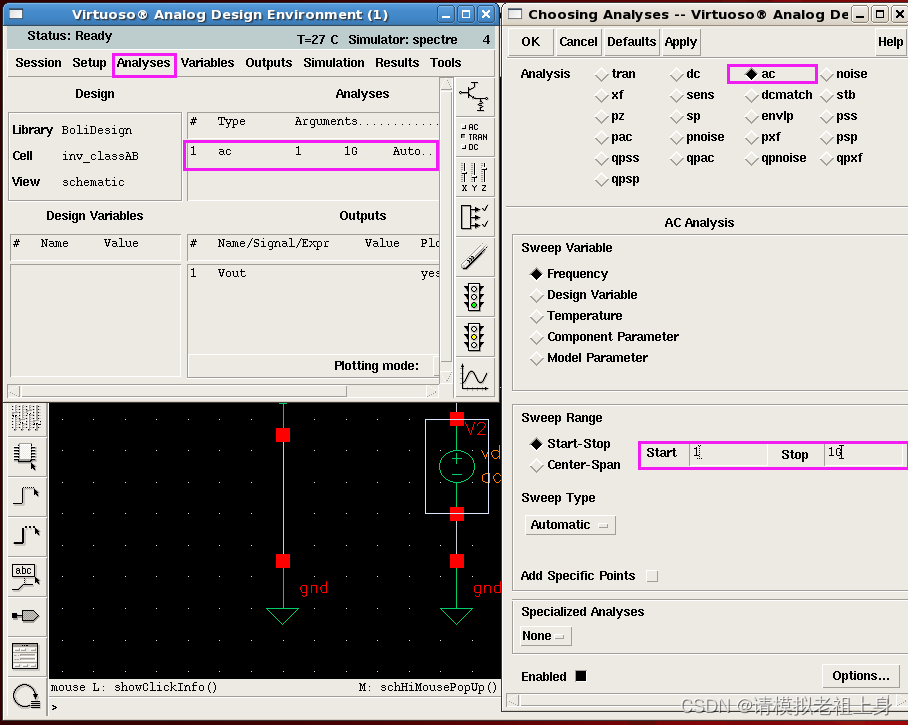Click the yellow traffic light Stop icon
This screenshot has width=908, height=725.
point(474,337)
